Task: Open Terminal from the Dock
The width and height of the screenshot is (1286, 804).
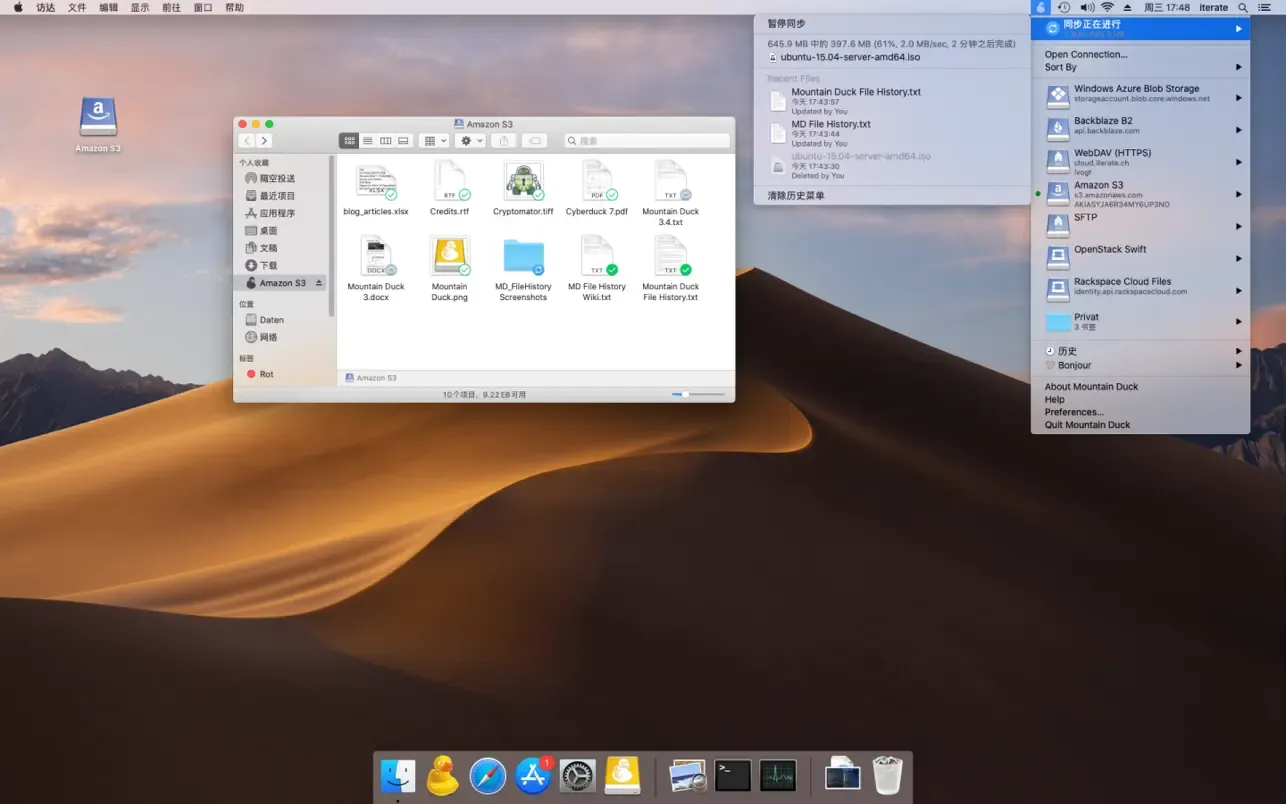Action: point(733,775)
